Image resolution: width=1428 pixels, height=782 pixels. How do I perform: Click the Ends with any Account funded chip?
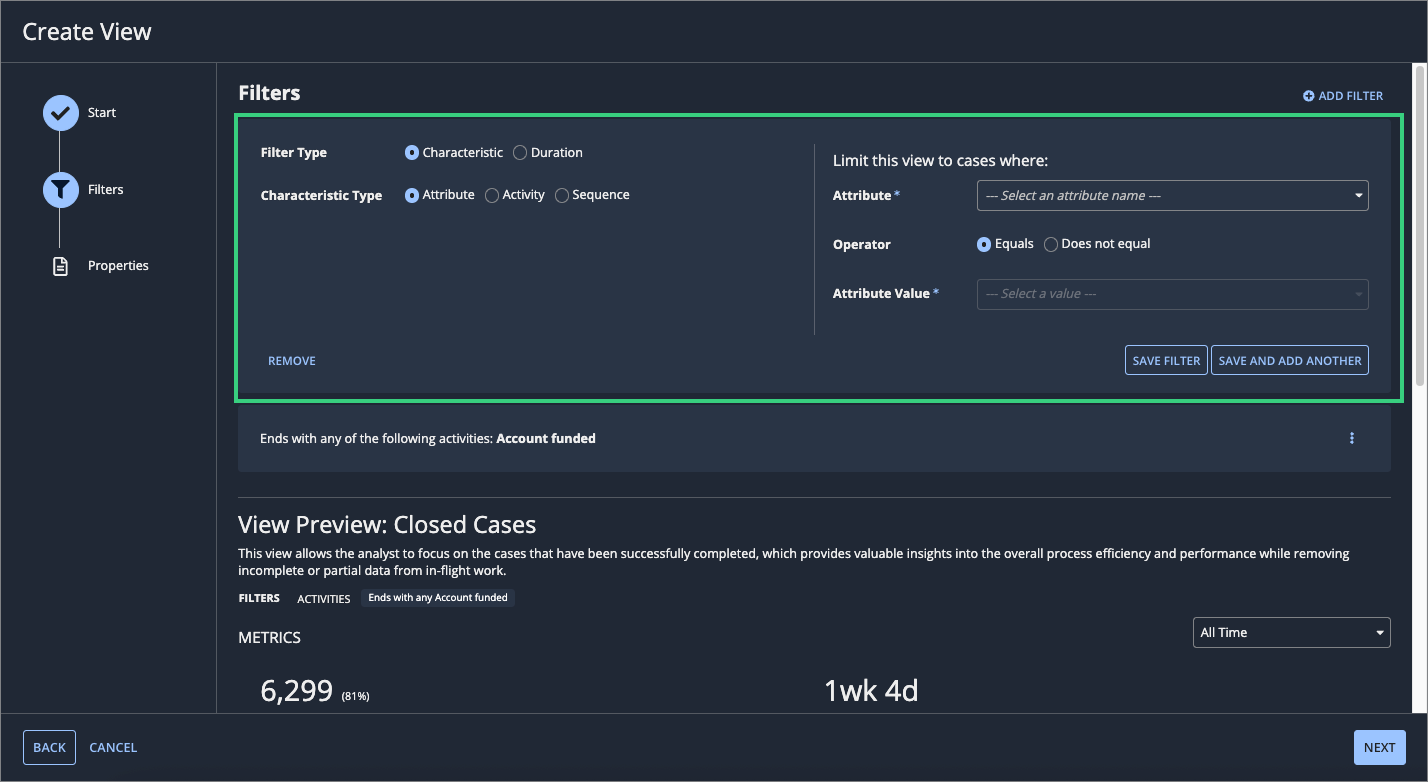click(x=438, y=598)
